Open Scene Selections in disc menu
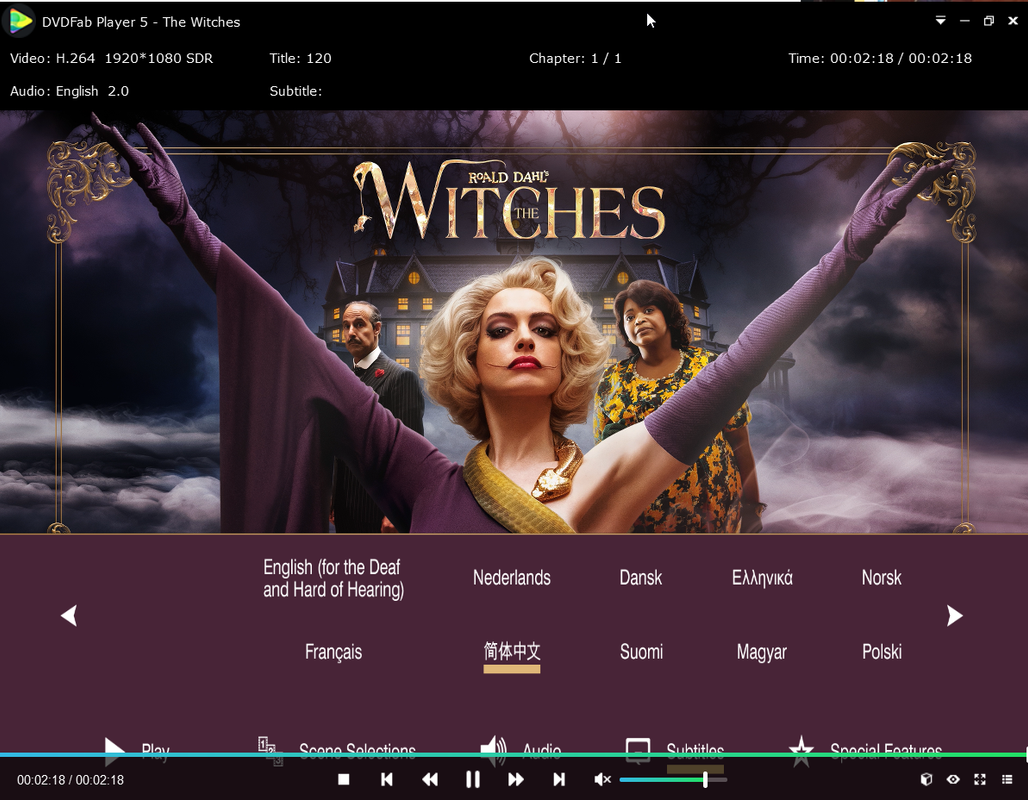Viewport: 1028px width, 800px height. point(337,749)
